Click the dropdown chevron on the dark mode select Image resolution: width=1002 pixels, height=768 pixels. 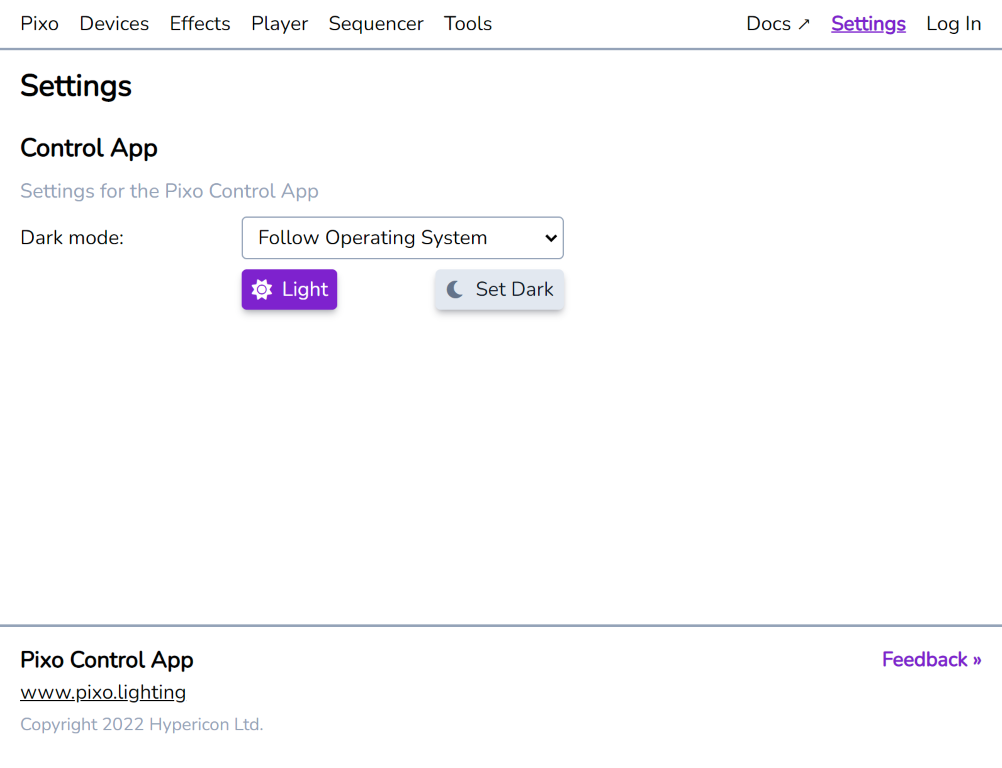[x=549, y=238]
